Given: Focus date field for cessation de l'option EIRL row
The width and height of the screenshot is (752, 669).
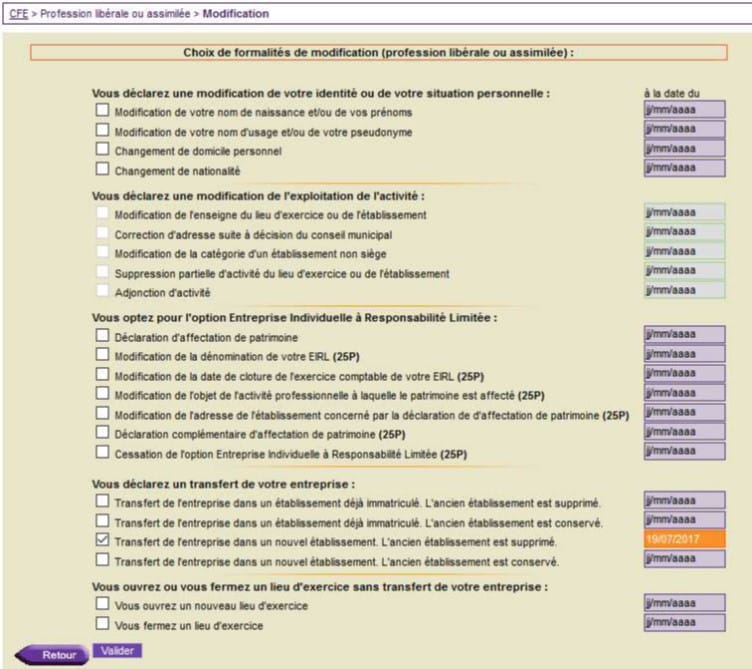Looking at the screenshot, I should [684, 451].
